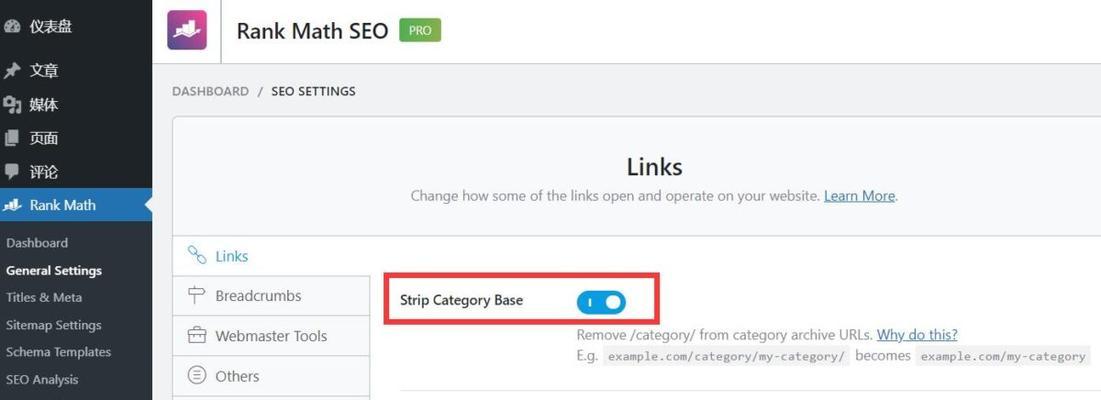Screen dimensions: 1101x400
Task: Click the pushpin icon for Posts
Action: coord(12,71)
